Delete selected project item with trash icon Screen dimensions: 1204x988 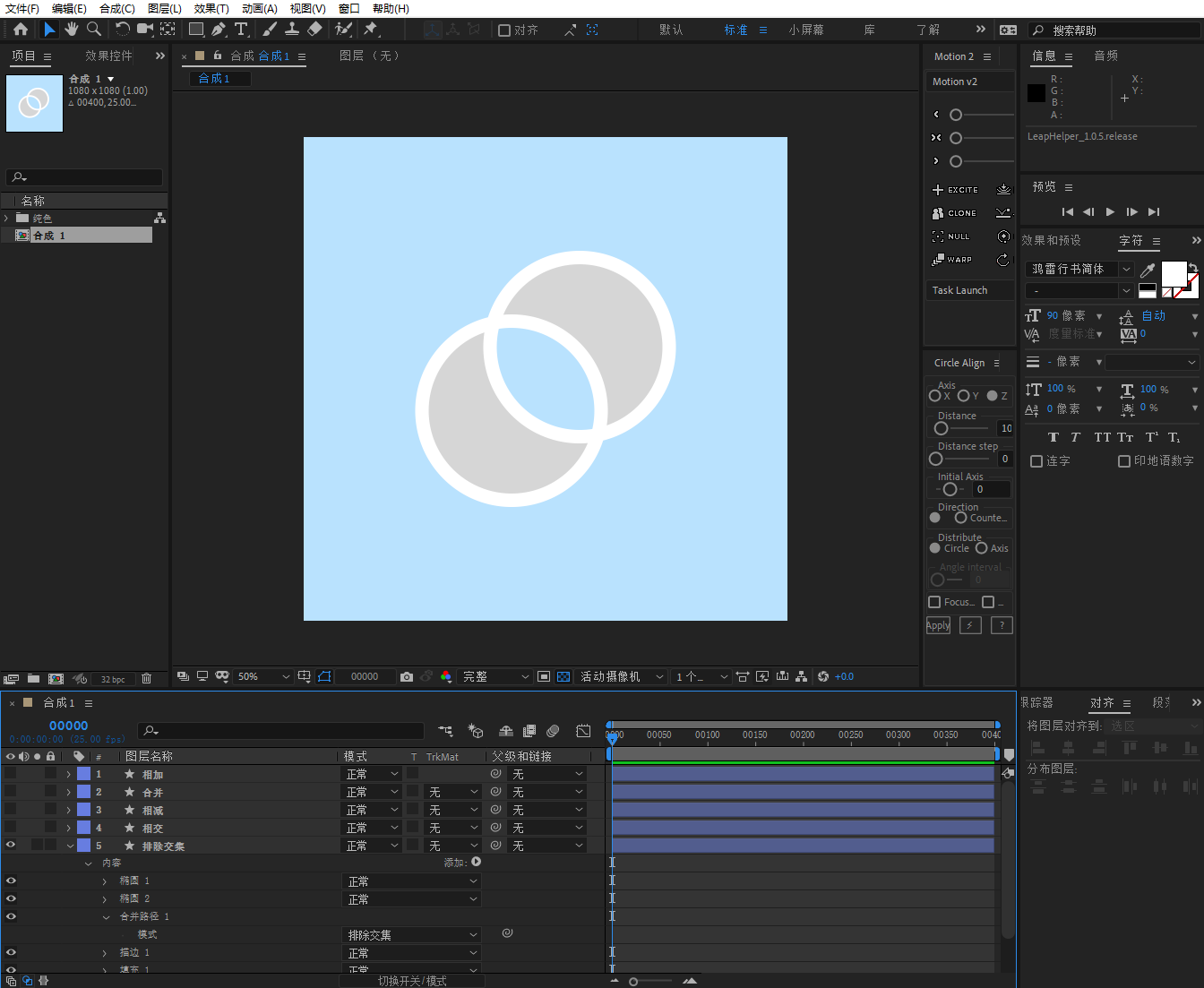pos(147,679)
